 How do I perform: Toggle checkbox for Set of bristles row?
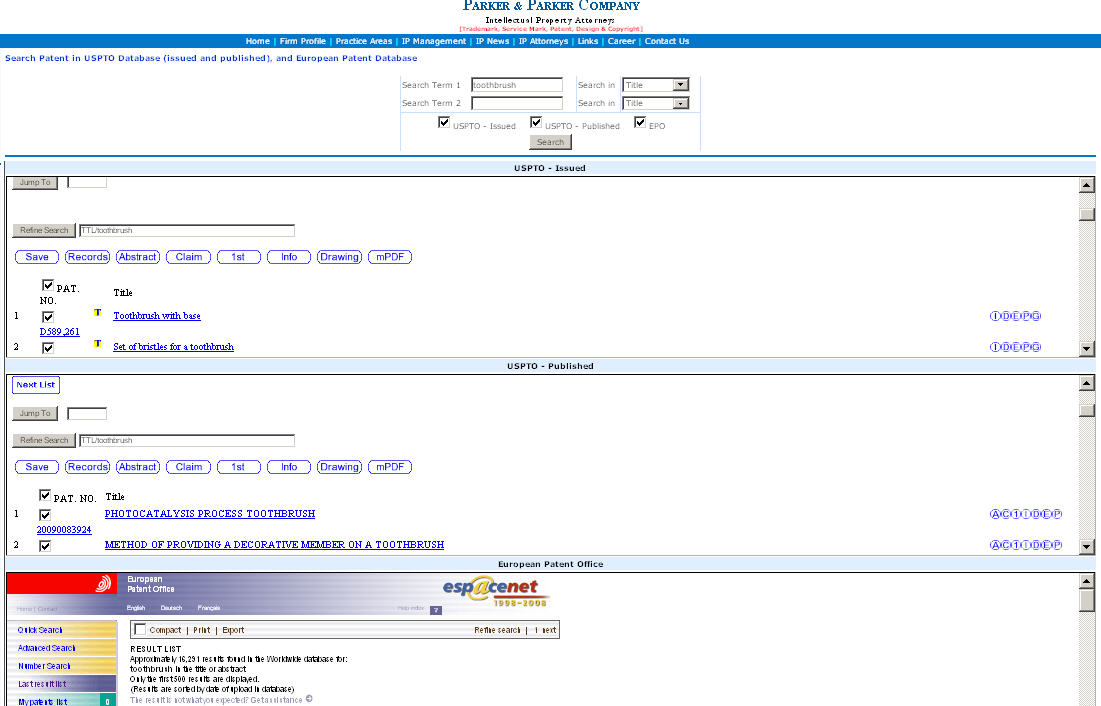[48, 348]
